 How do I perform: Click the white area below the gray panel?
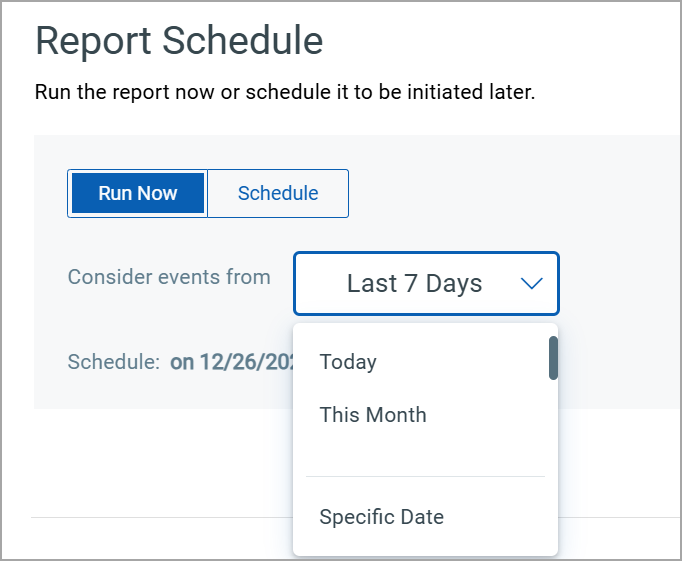(x=163, y=461)
